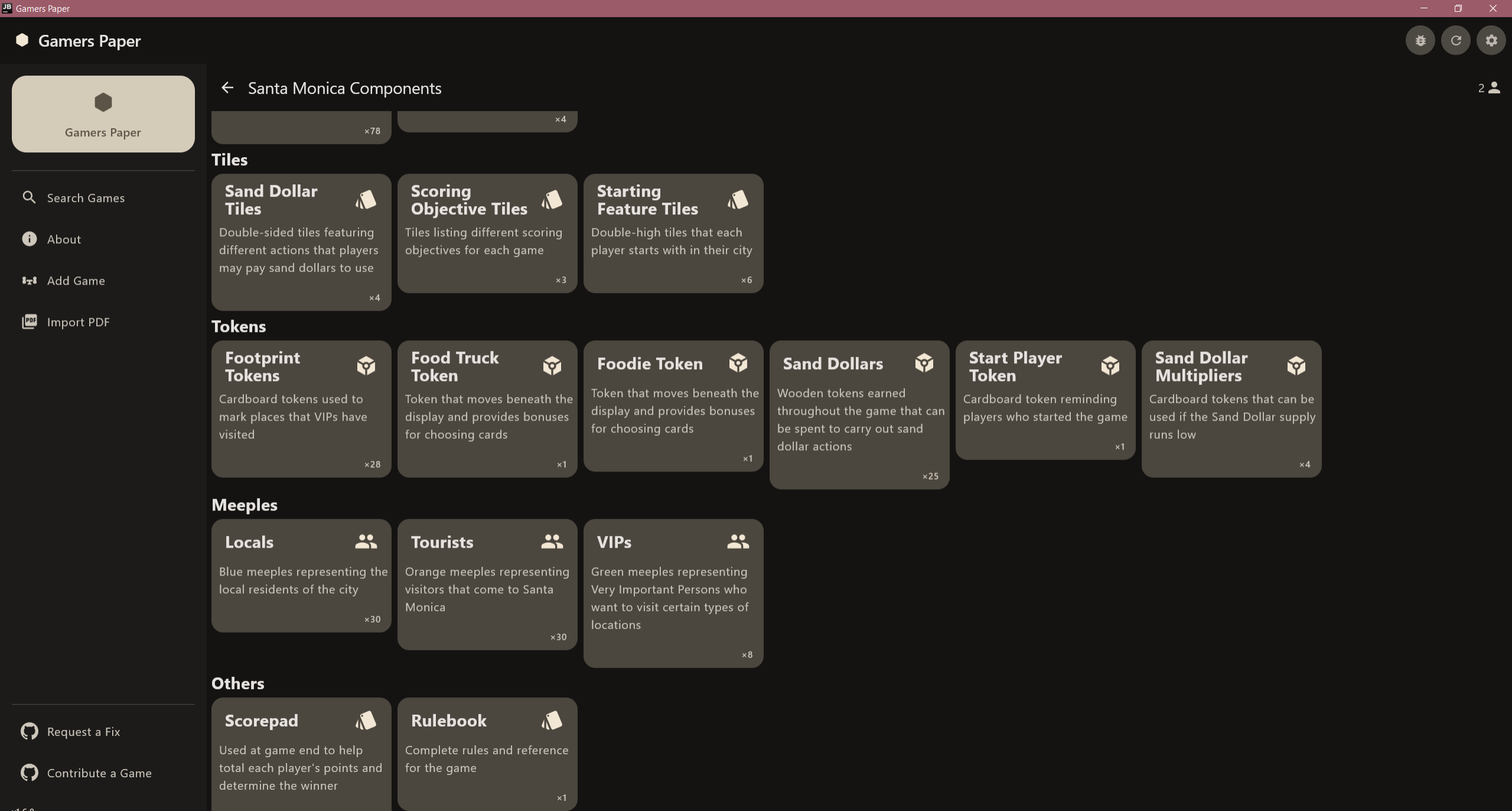Select Add Game in the sidebar

click(x=76, y=281)
